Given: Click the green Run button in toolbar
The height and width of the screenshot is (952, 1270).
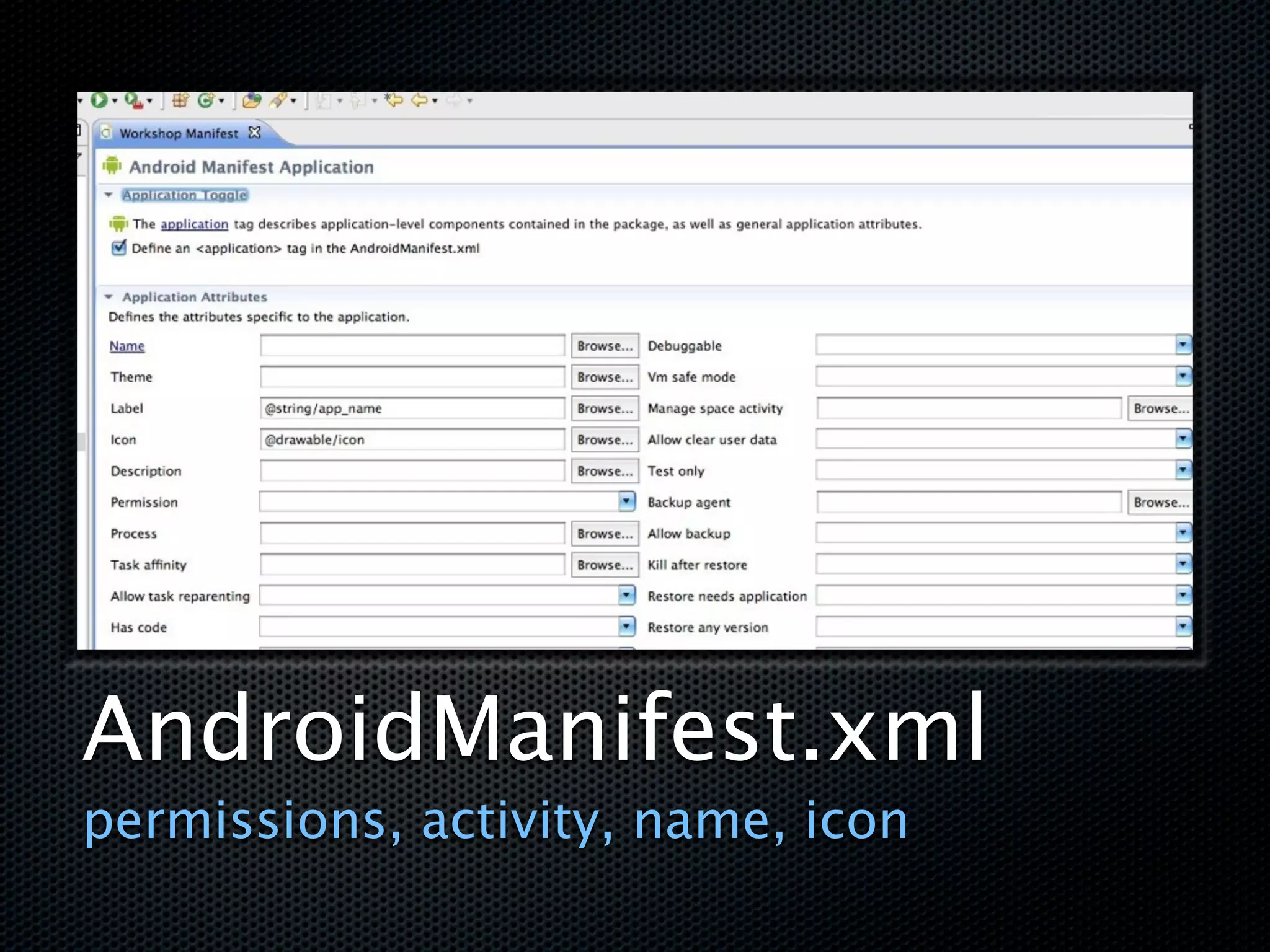Looking at the screenshot, I should pyautogui.click(x=99, y=100).
